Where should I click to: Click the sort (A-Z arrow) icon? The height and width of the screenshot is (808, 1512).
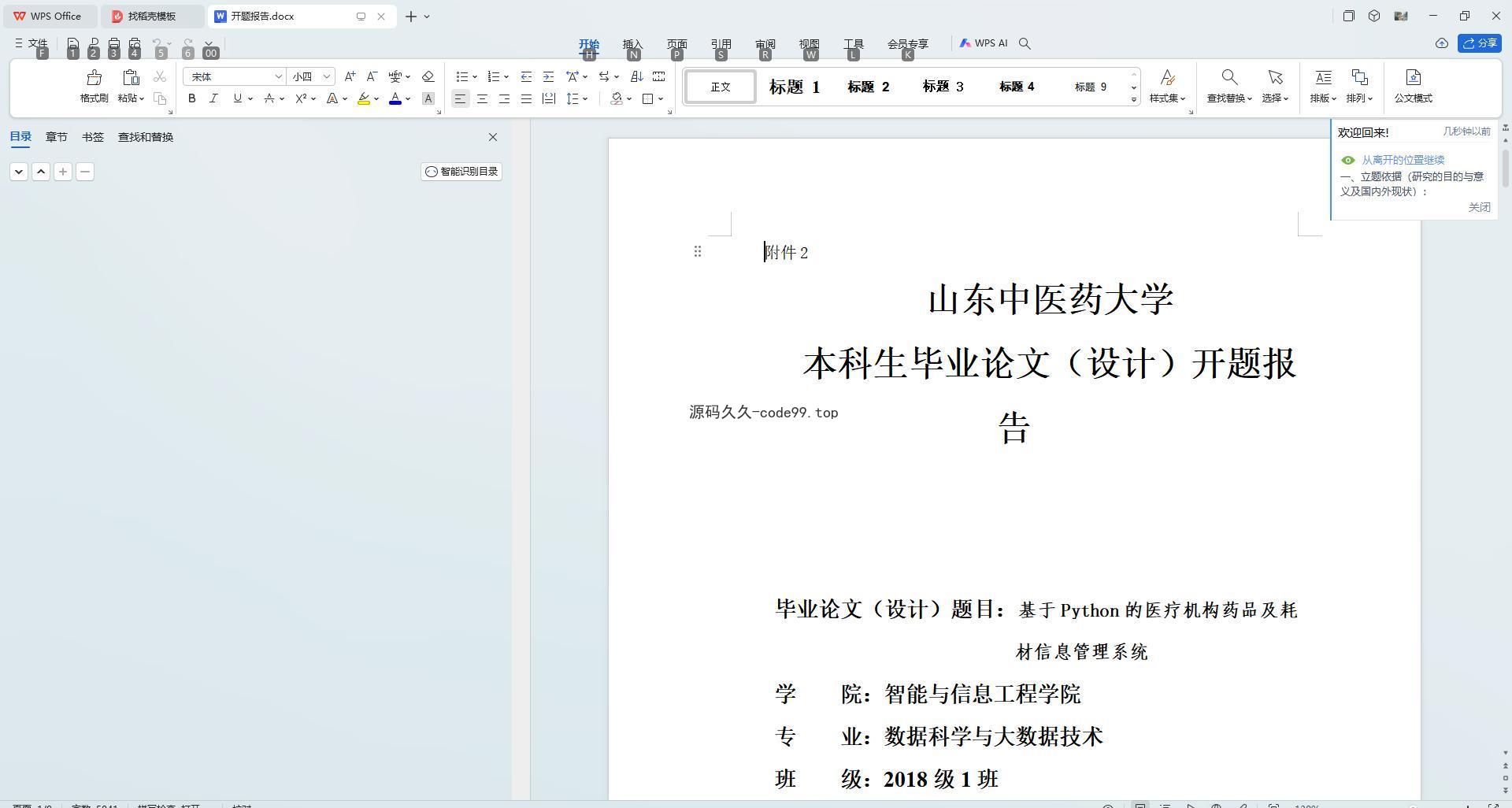637,76
